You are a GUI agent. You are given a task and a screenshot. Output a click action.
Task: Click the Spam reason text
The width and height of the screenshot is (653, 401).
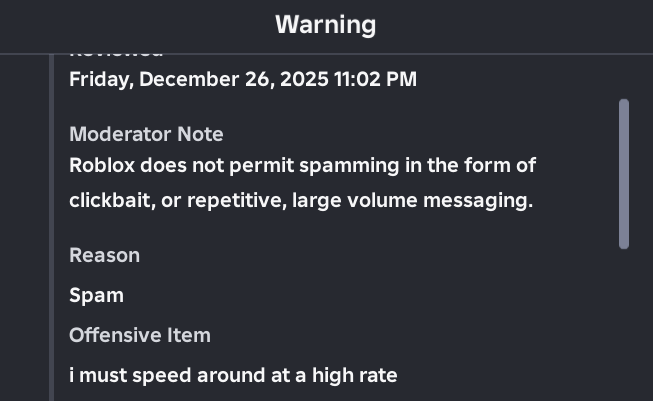96,295
